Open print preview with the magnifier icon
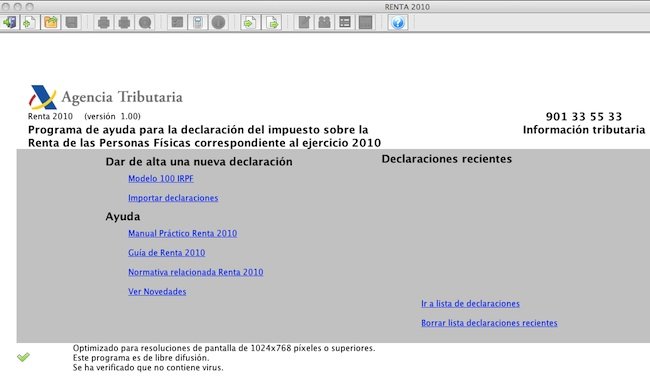 (x=145, y=22)
